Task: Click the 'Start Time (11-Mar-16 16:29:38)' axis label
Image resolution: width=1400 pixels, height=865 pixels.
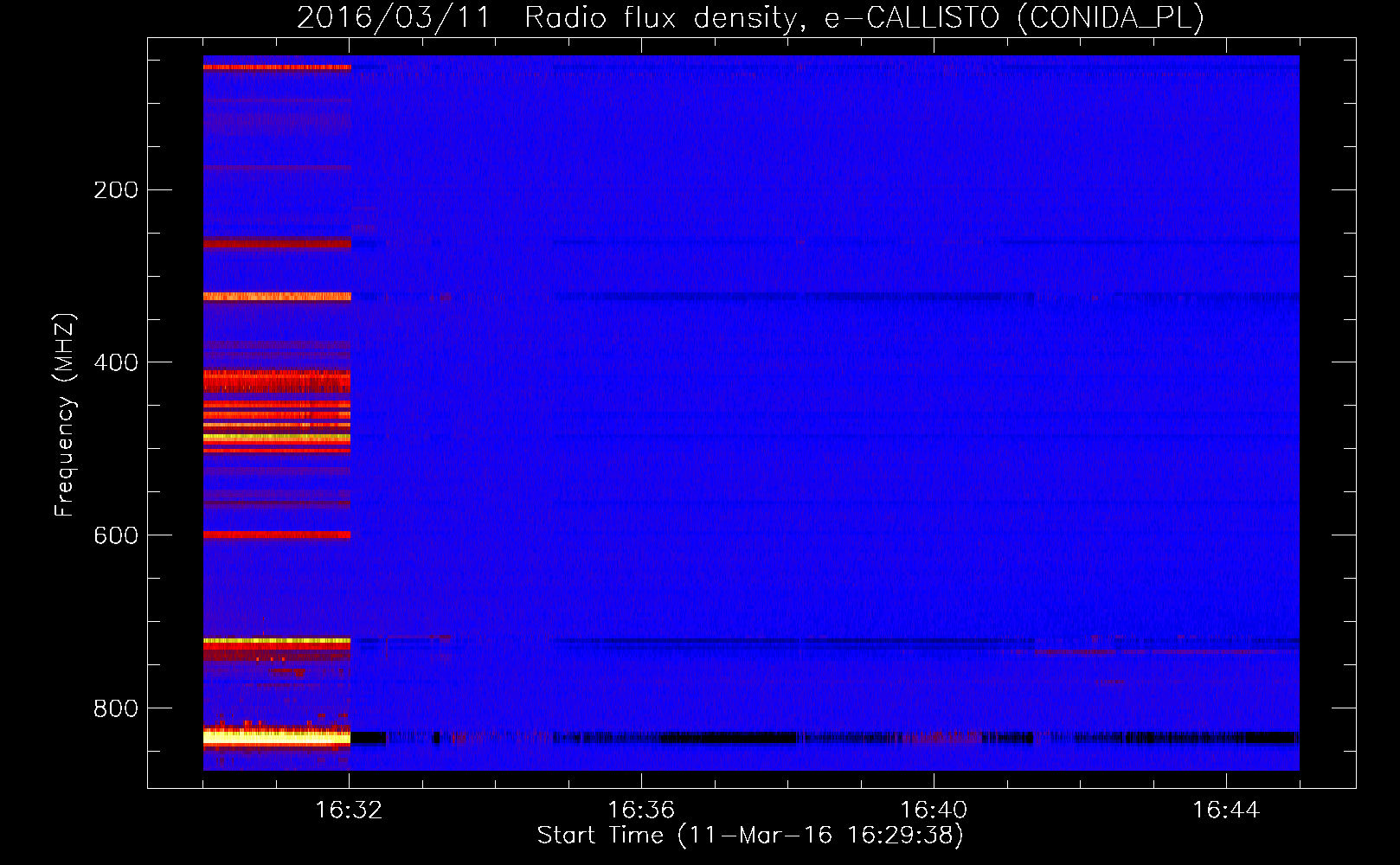Action: [x=750, y=836]
